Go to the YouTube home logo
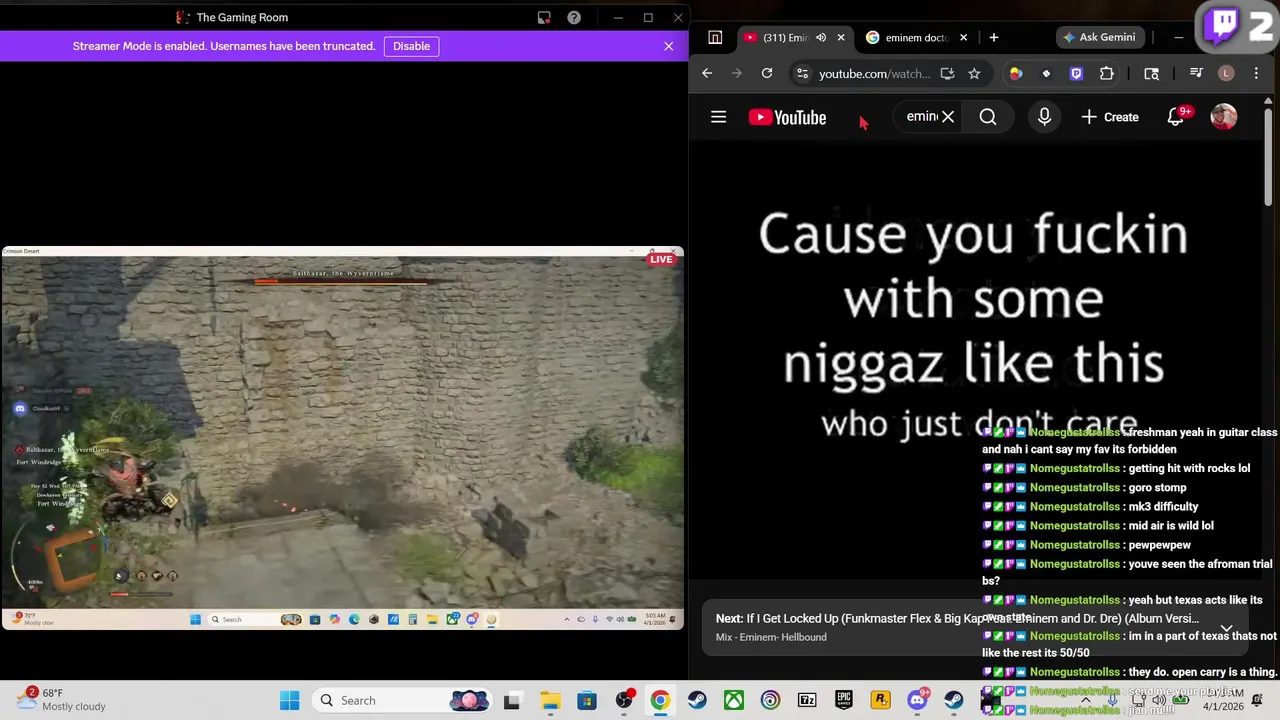This screenshot has width=1280, height=720. click(787, 117)
